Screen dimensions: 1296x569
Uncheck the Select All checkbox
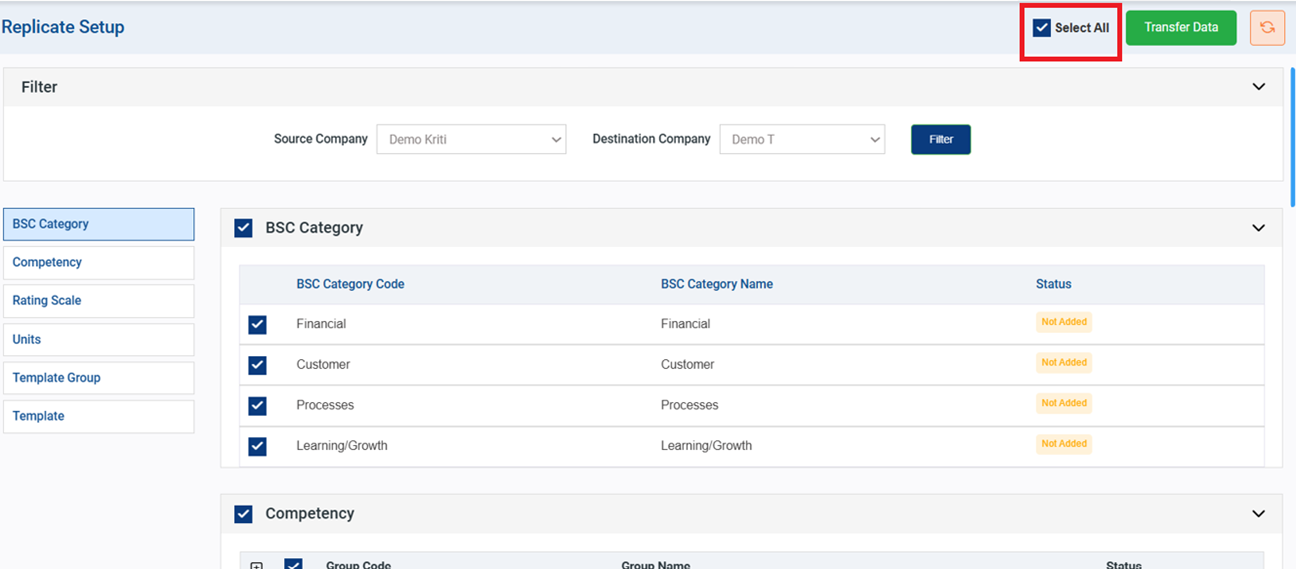tap(1042, 28)
